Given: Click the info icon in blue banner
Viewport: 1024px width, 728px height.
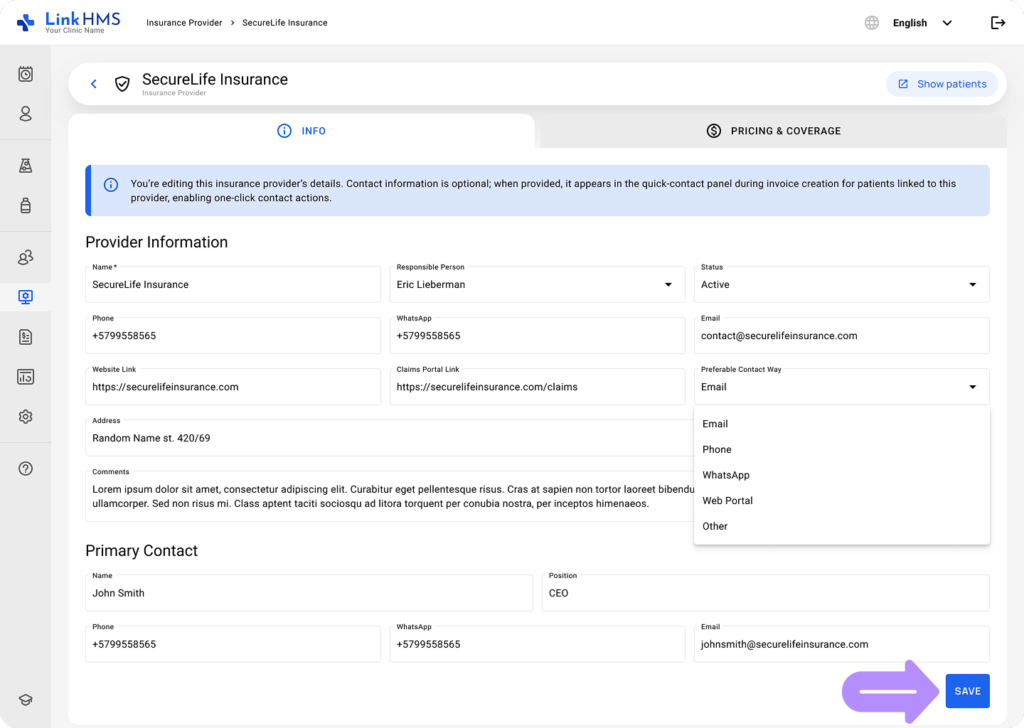Looking at the screenshot, I should pyautogui.click(x=111, y=185).
